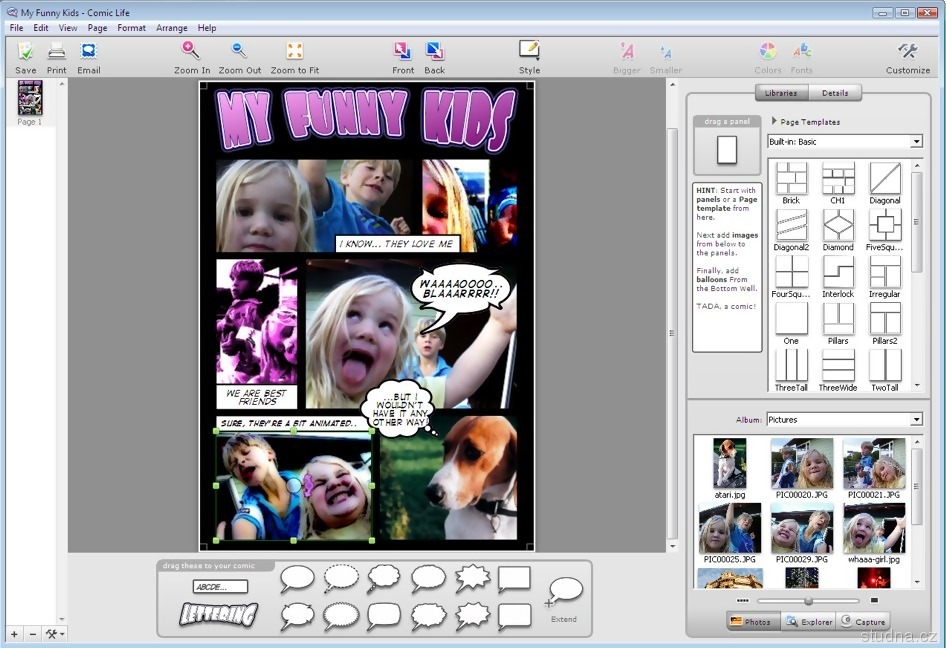Switch to Photos source
The image size is (946, 648).
click(x=751, y=621)
